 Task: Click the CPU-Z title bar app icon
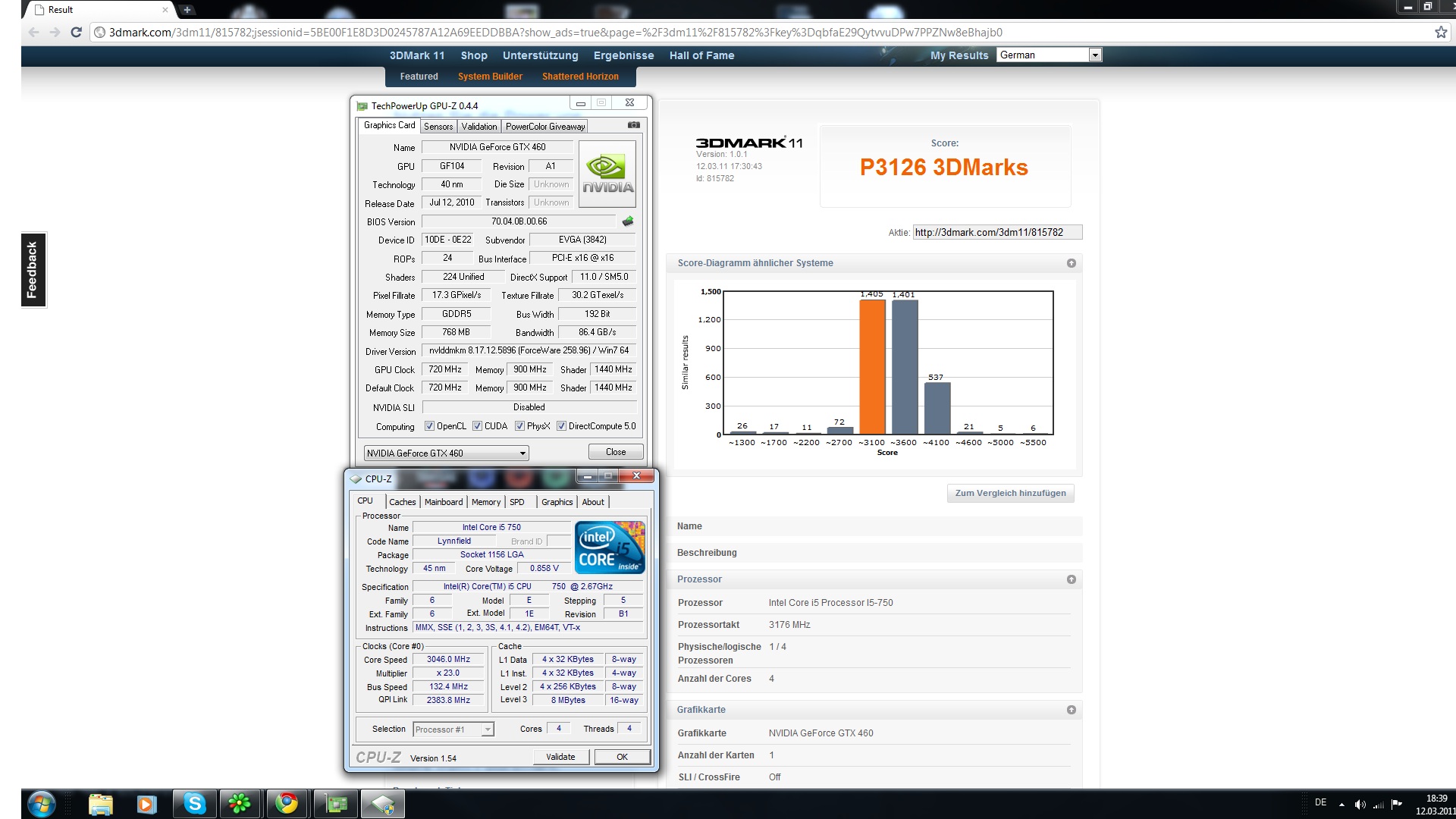(x=356, y=479)
